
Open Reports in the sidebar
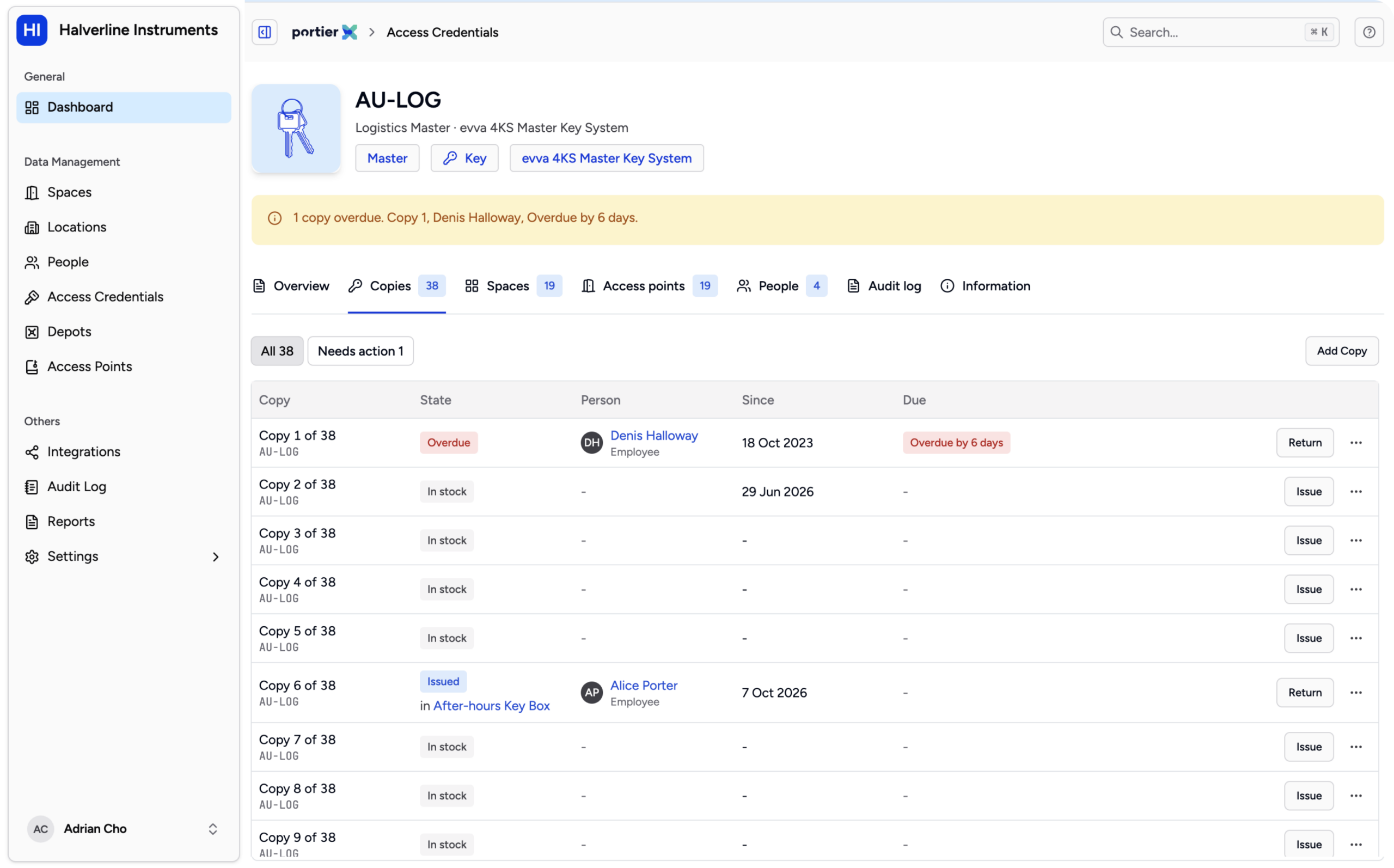(x=124, y=522)
